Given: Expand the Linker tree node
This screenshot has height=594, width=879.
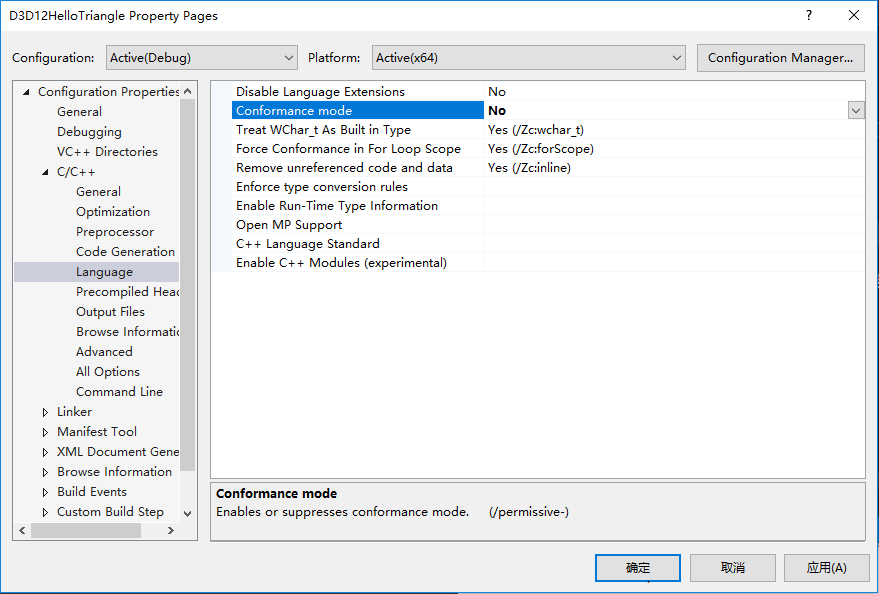Looking at the screenshot, I should pyautogui.click(x=46, y=412).
